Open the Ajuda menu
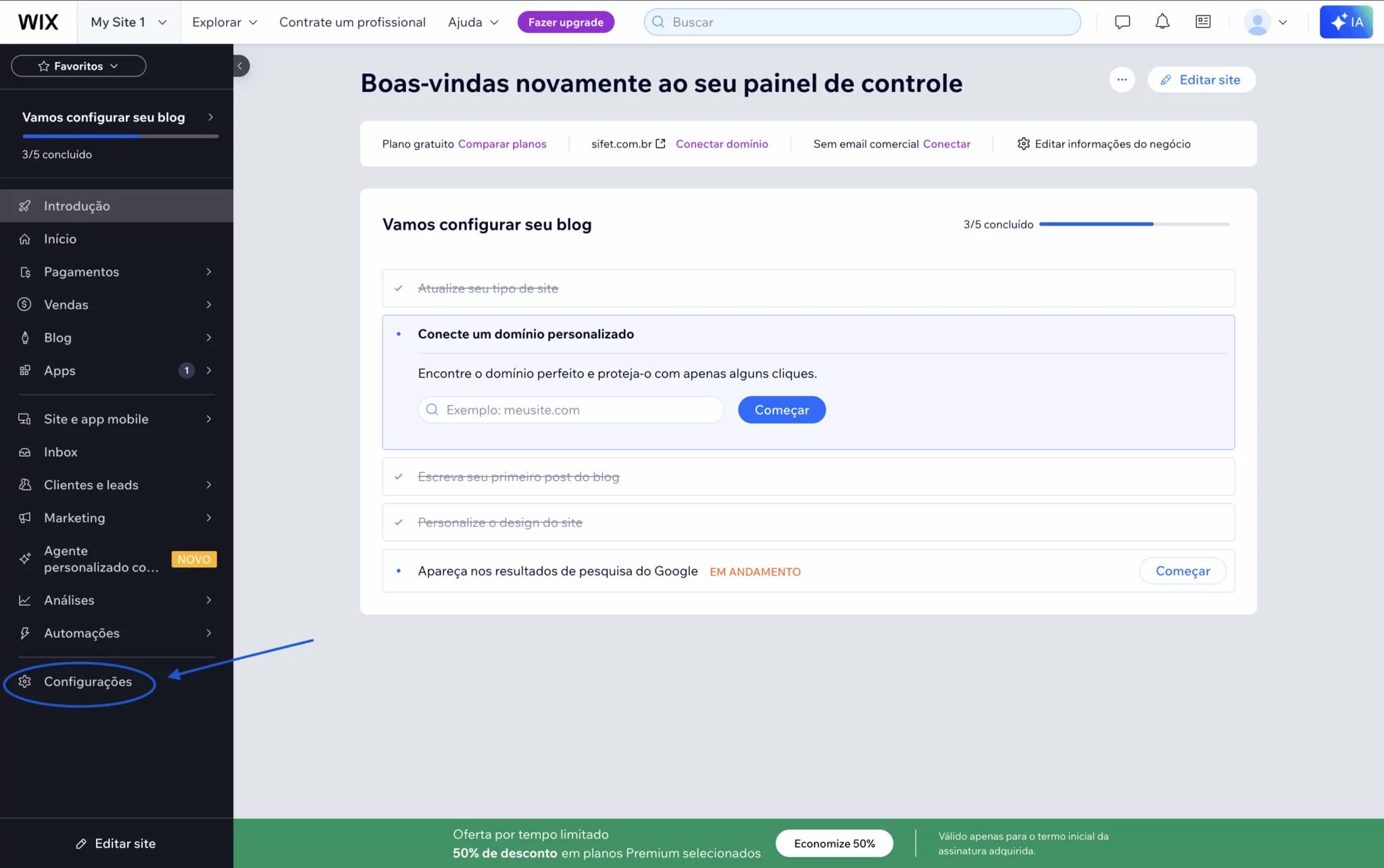 pos(472,22)
